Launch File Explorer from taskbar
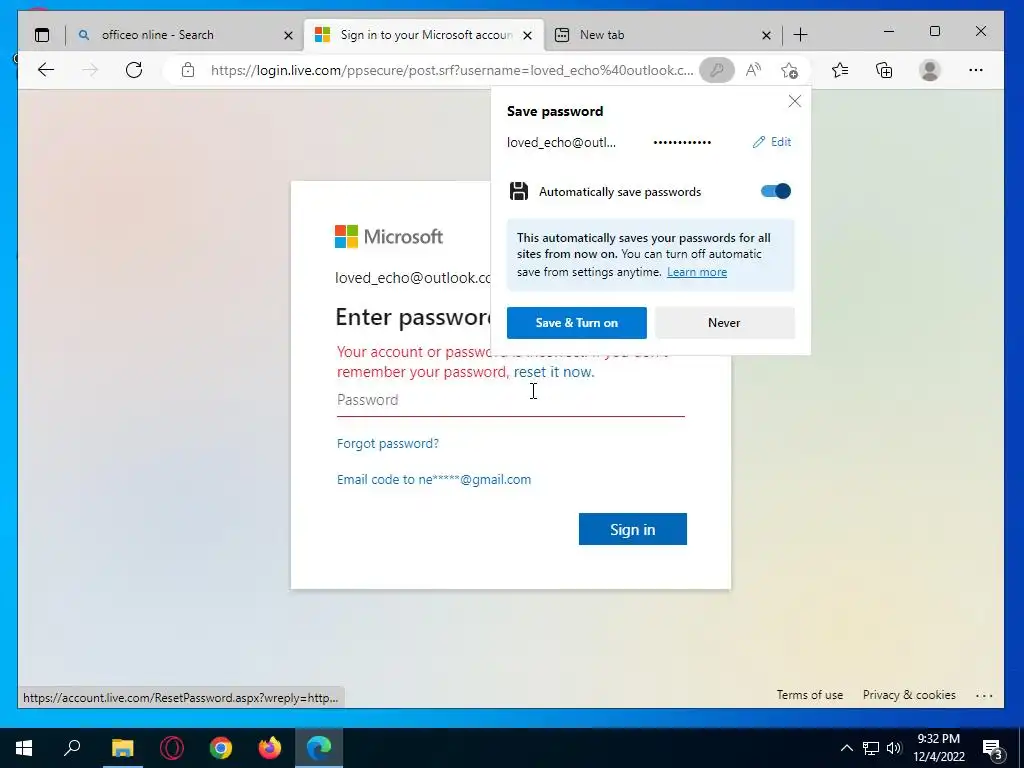The width and height of the screenshot is (1024, 768). 122,748
